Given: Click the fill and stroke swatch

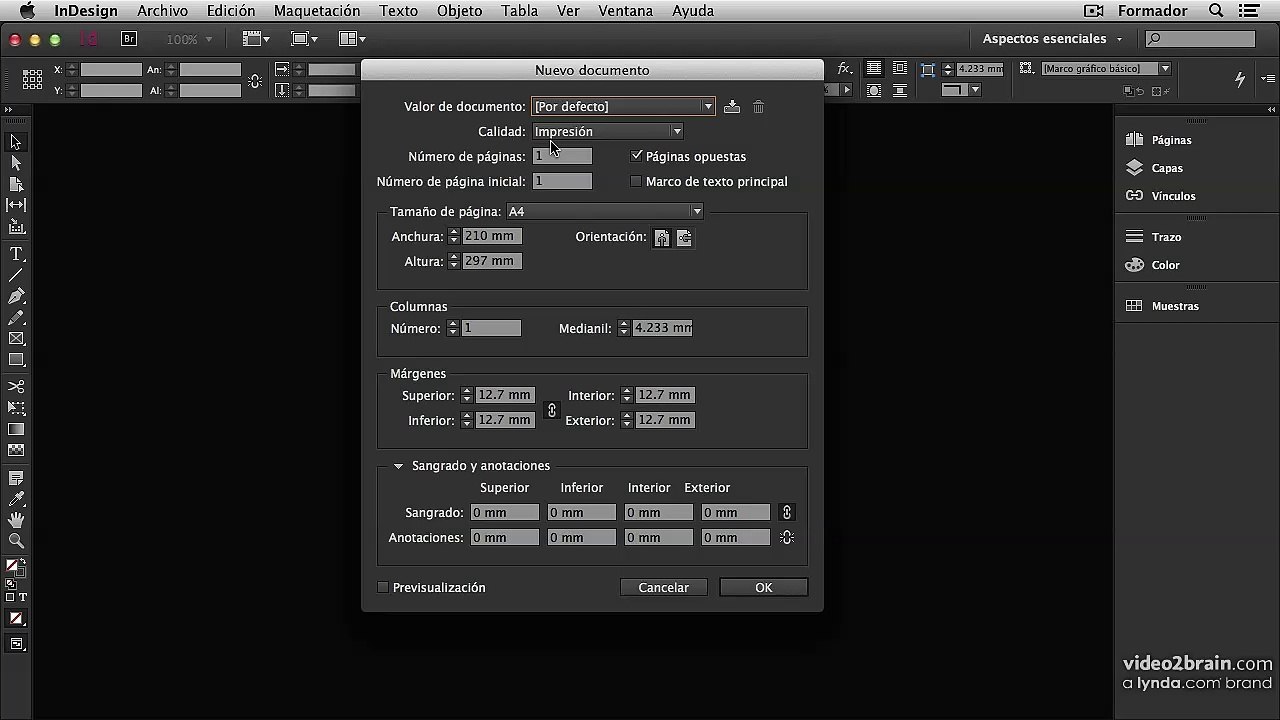Looking at the screenshot, I should (x=16, y=568).
